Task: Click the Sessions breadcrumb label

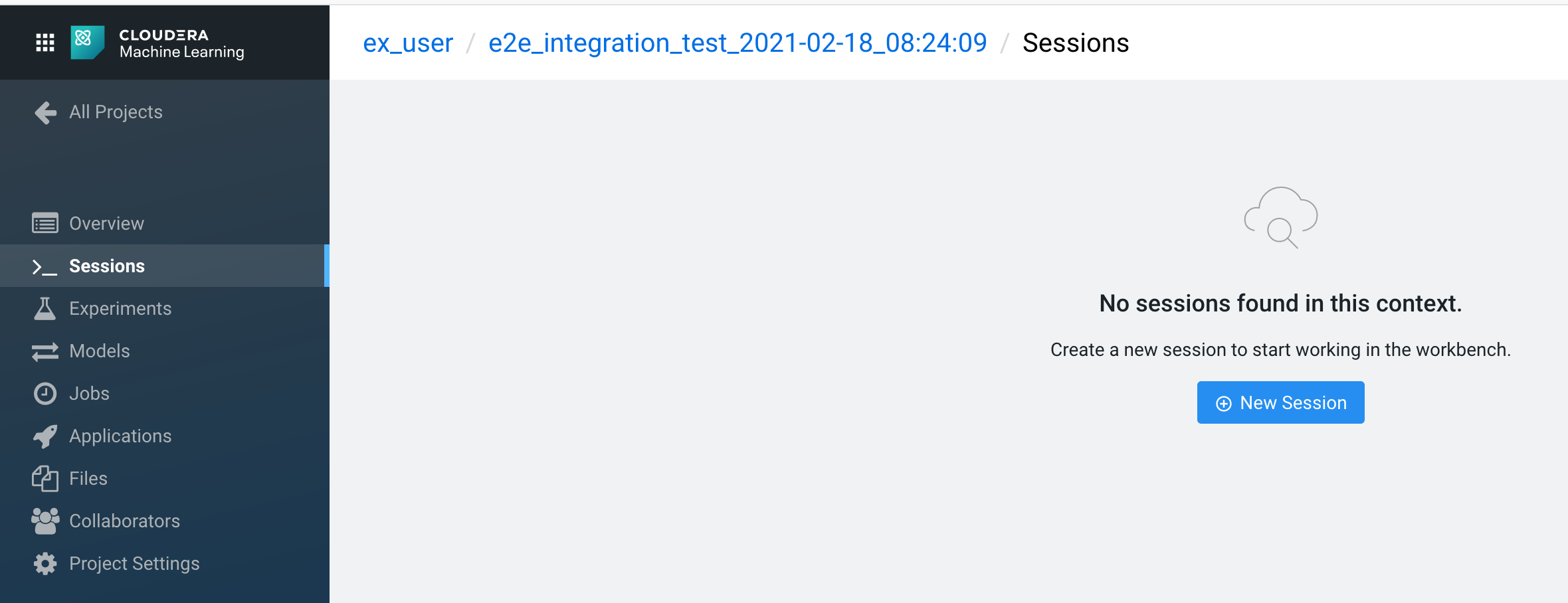Action: tap(1075, 43)
